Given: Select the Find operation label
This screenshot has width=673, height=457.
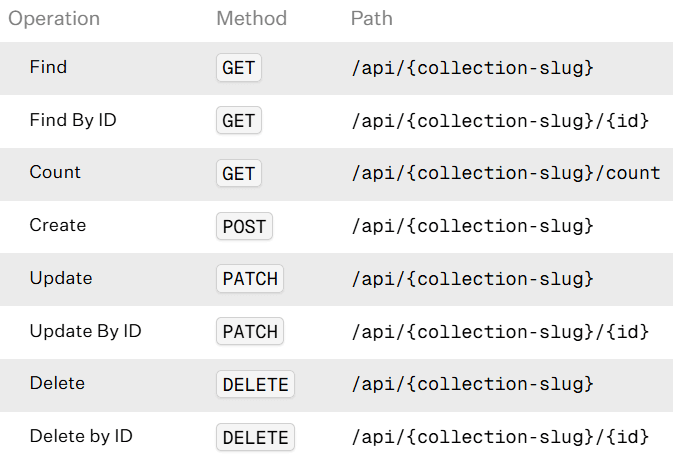Looking at the screenshot, I should tap(48, 67).
